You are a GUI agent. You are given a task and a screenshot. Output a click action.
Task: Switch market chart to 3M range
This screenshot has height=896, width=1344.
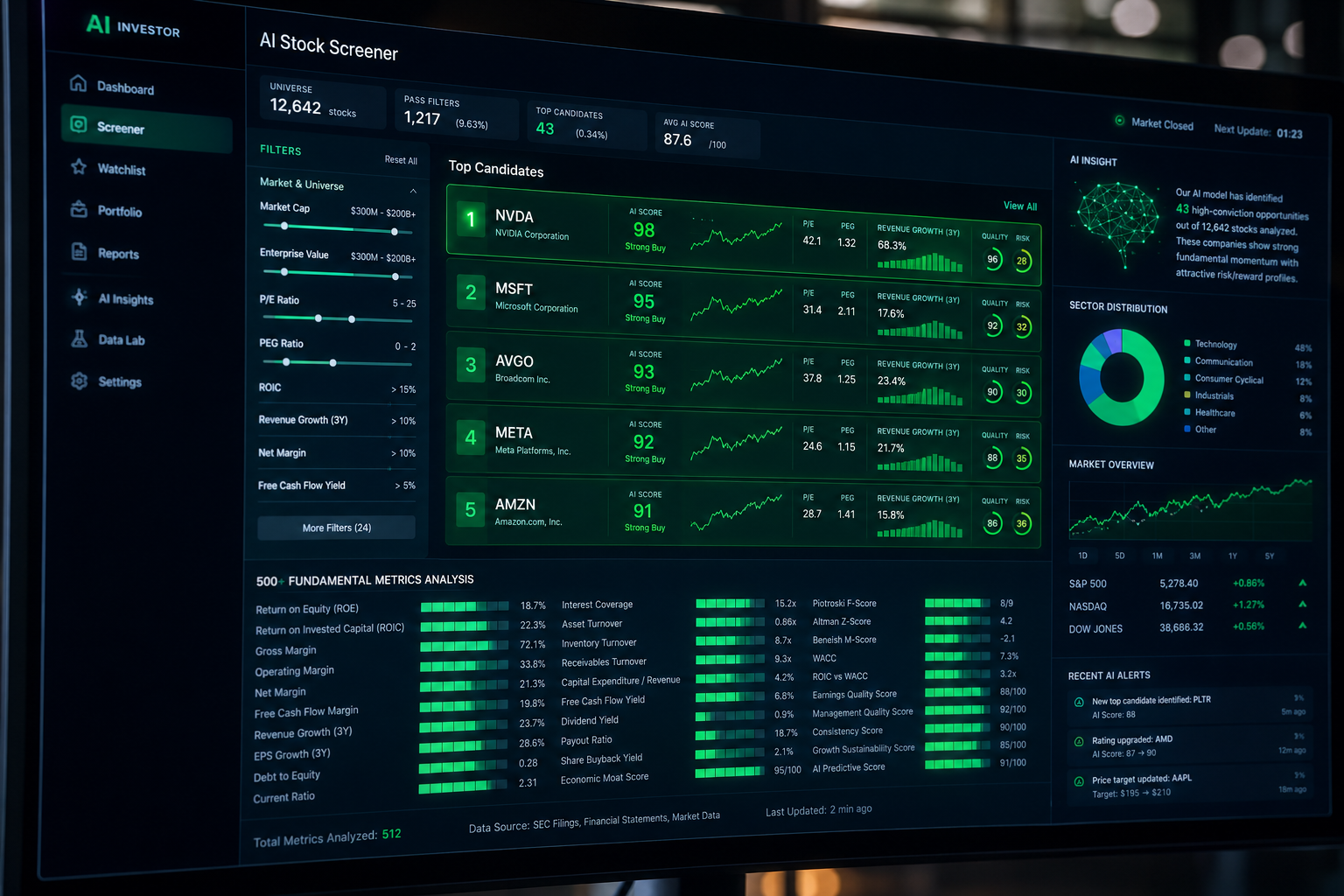click(1194, 556)
